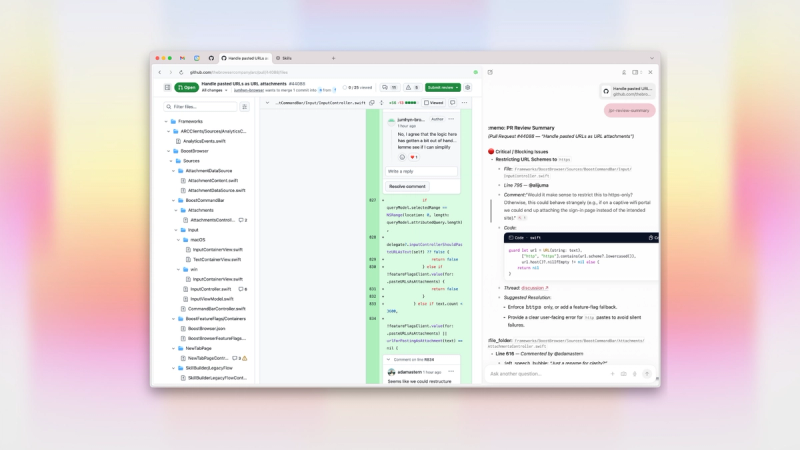Collapse the InputController.swift diff
This screenshot has height=450, width=800.
click(x=267, y=103)
